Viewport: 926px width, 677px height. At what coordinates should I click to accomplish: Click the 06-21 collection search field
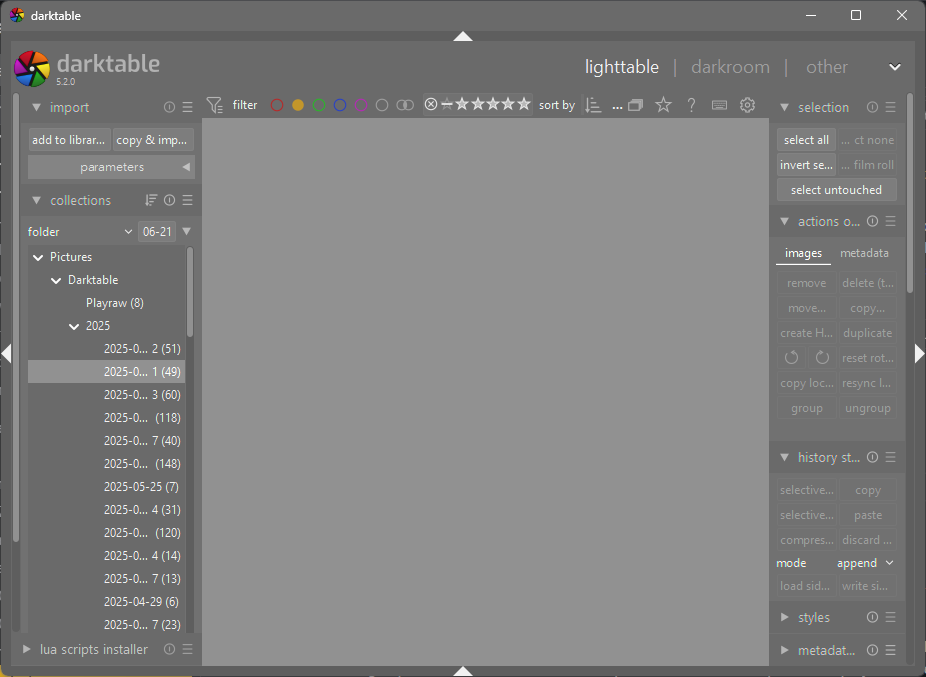coord(157,232)
